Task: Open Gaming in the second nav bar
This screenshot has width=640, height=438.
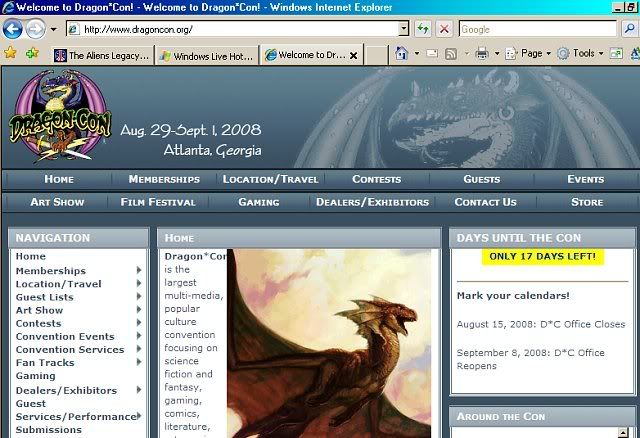Action: point(259,202)
